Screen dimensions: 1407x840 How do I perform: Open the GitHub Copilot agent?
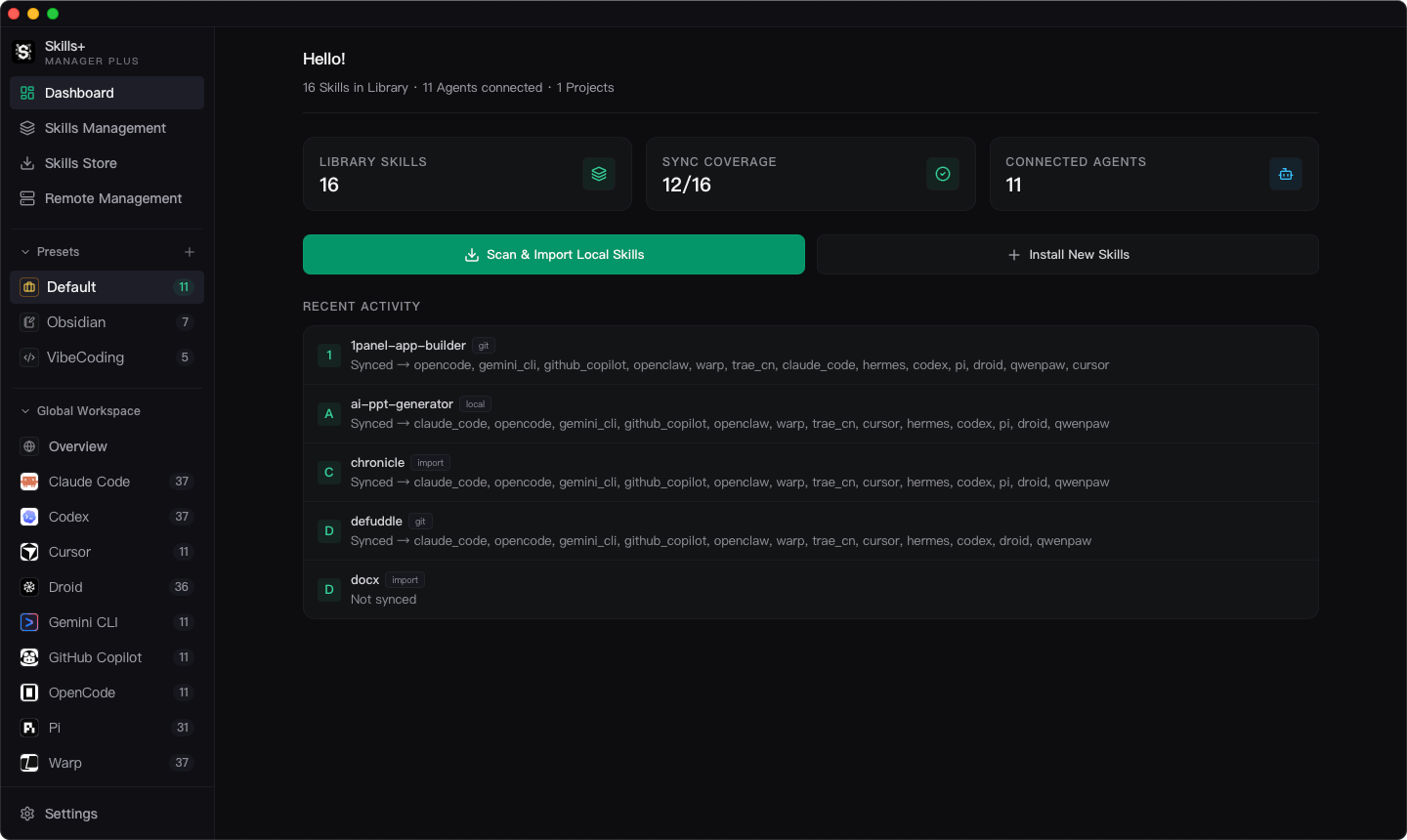107,657
